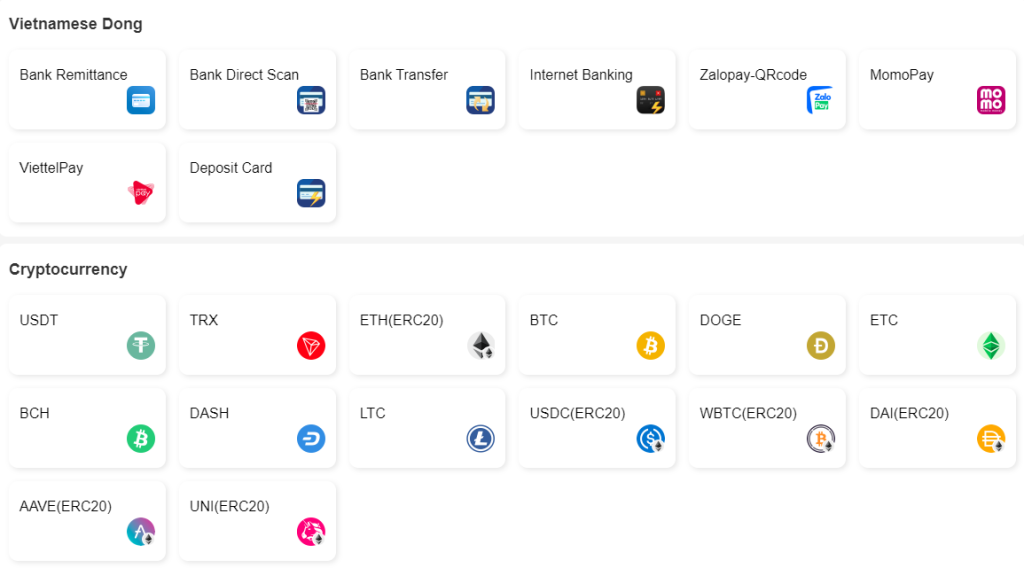Click the MomoPay pink logo icon
The height and width of the screenshot is (568, 1024).
pos(991,100)
